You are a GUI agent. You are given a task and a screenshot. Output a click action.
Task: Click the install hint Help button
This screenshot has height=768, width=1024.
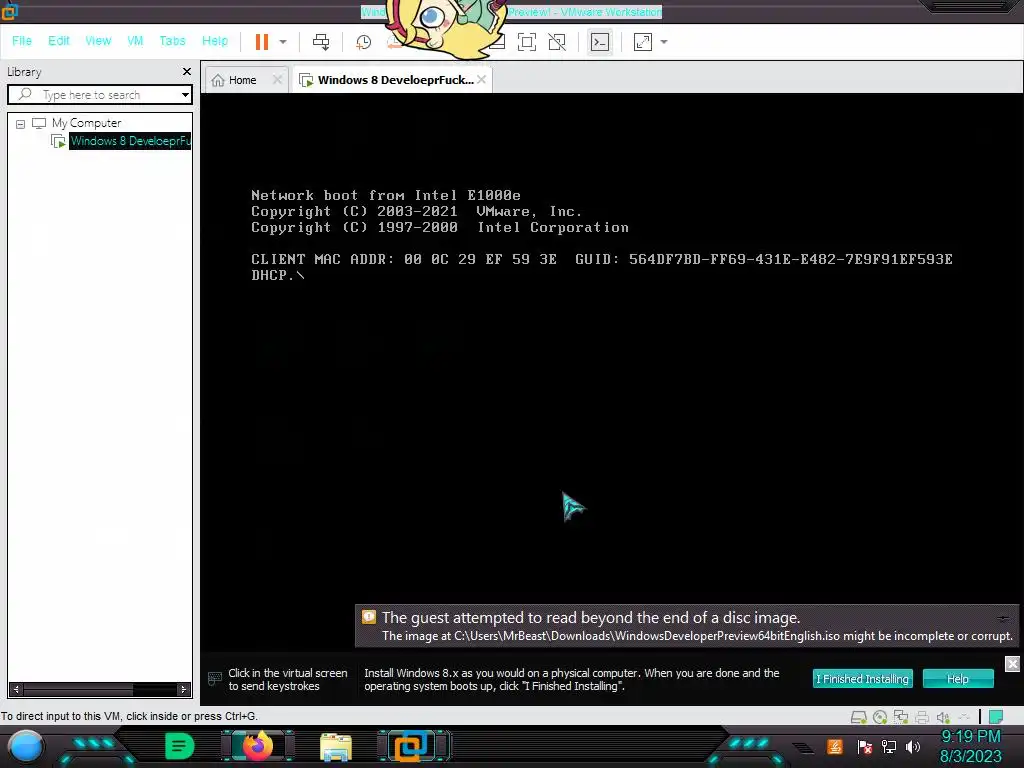coord(958,679)
